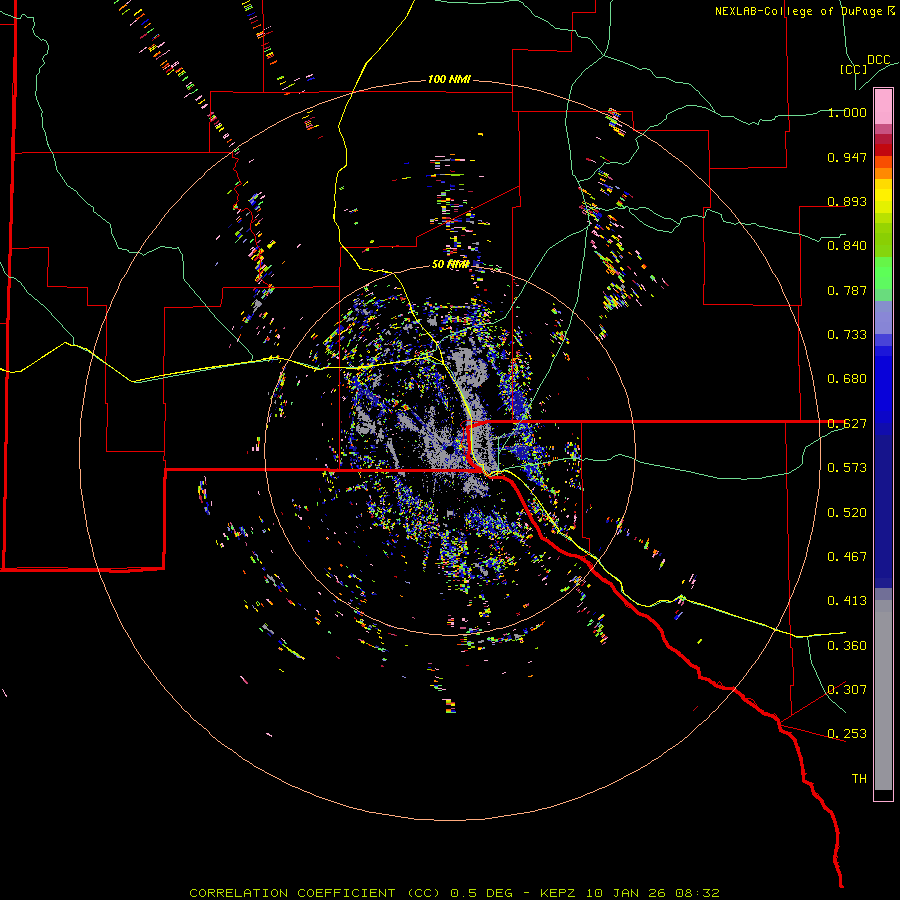
Task: Click the 0.413 color scale value
Action: (847, 601)
